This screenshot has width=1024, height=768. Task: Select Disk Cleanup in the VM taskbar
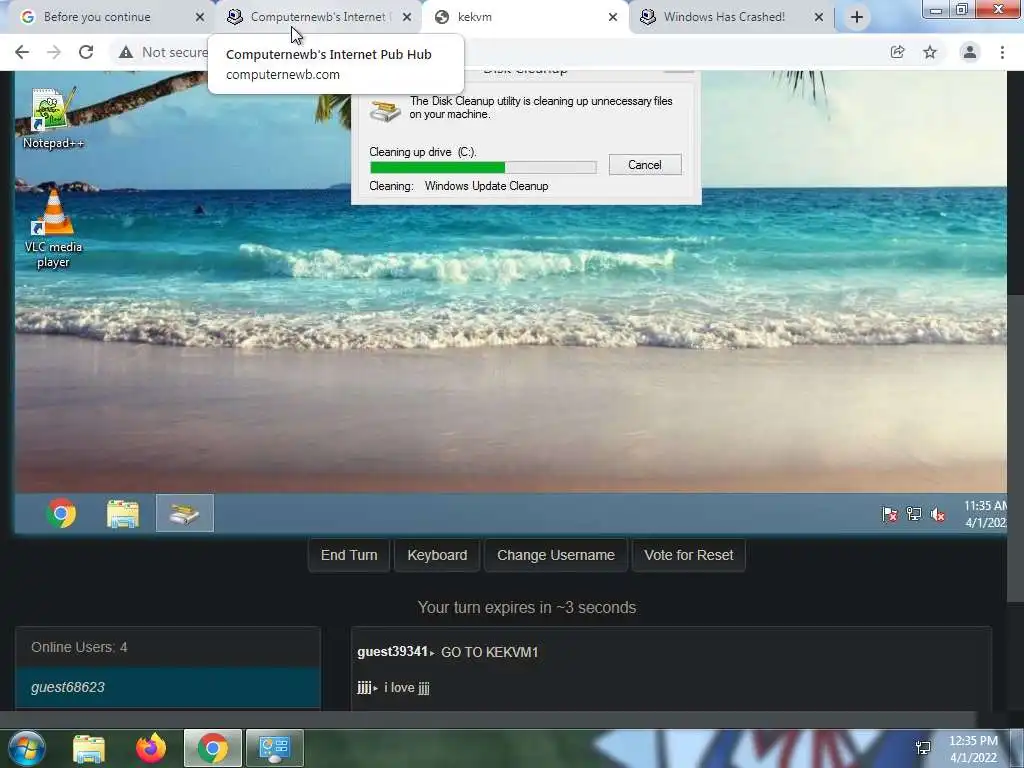pyautogui.click(x=185, y=513)
